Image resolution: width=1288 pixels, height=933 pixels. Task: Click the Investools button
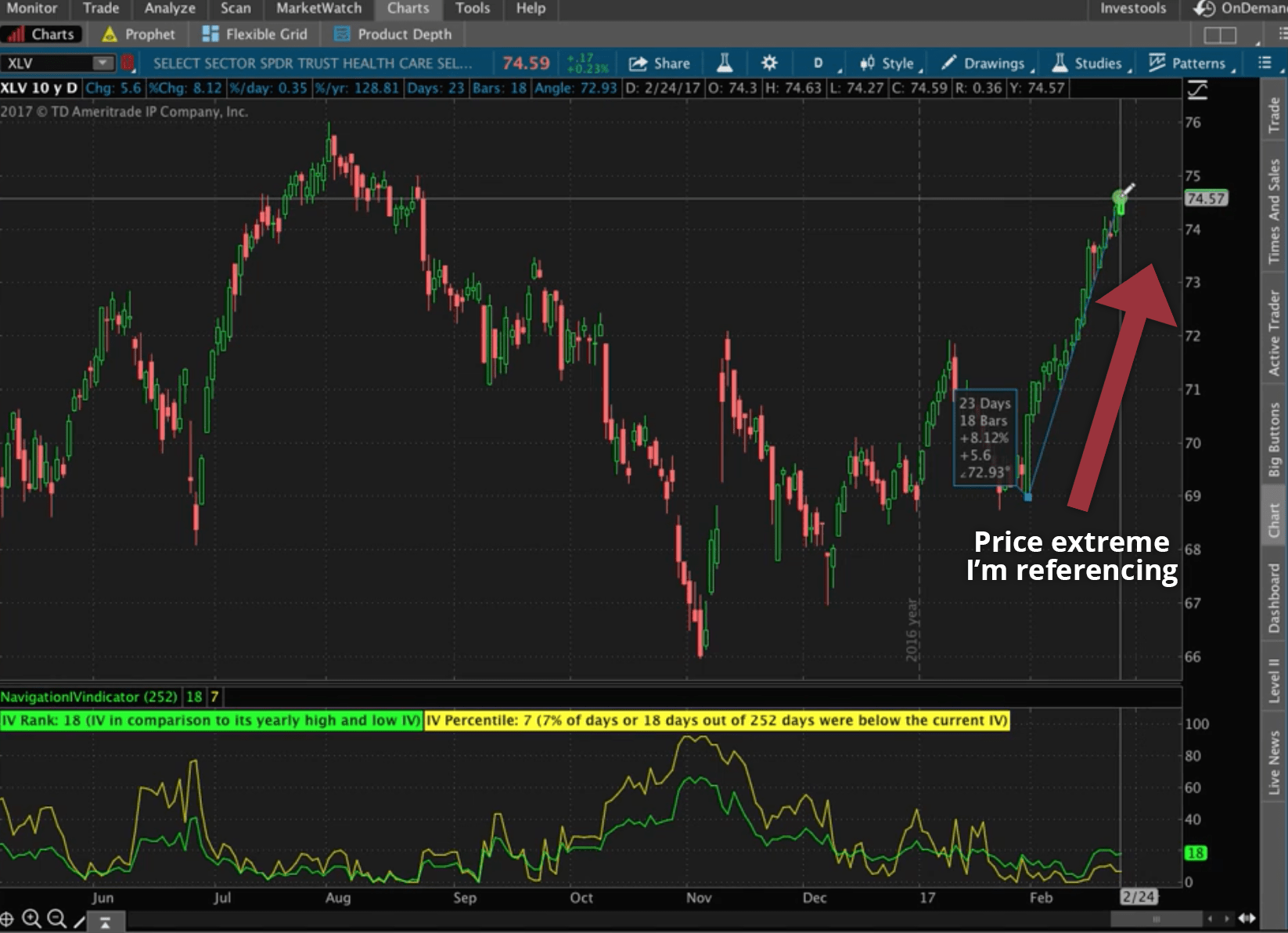coord(1133,9)
